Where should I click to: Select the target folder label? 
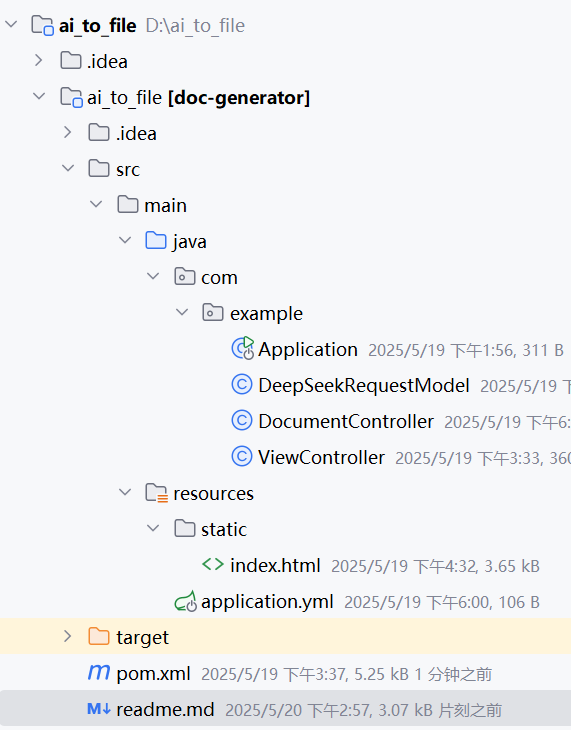tap(143, 638)
